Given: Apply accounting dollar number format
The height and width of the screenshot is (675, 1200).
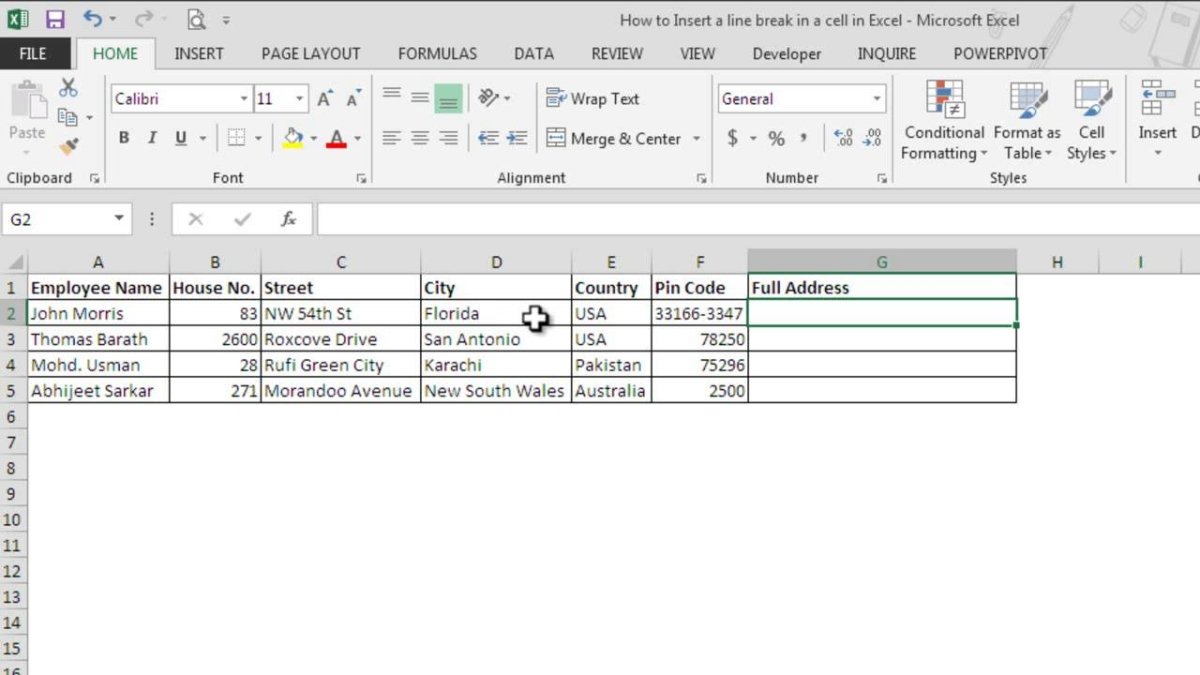Looking at the screenshot, I should click(733, 138).
